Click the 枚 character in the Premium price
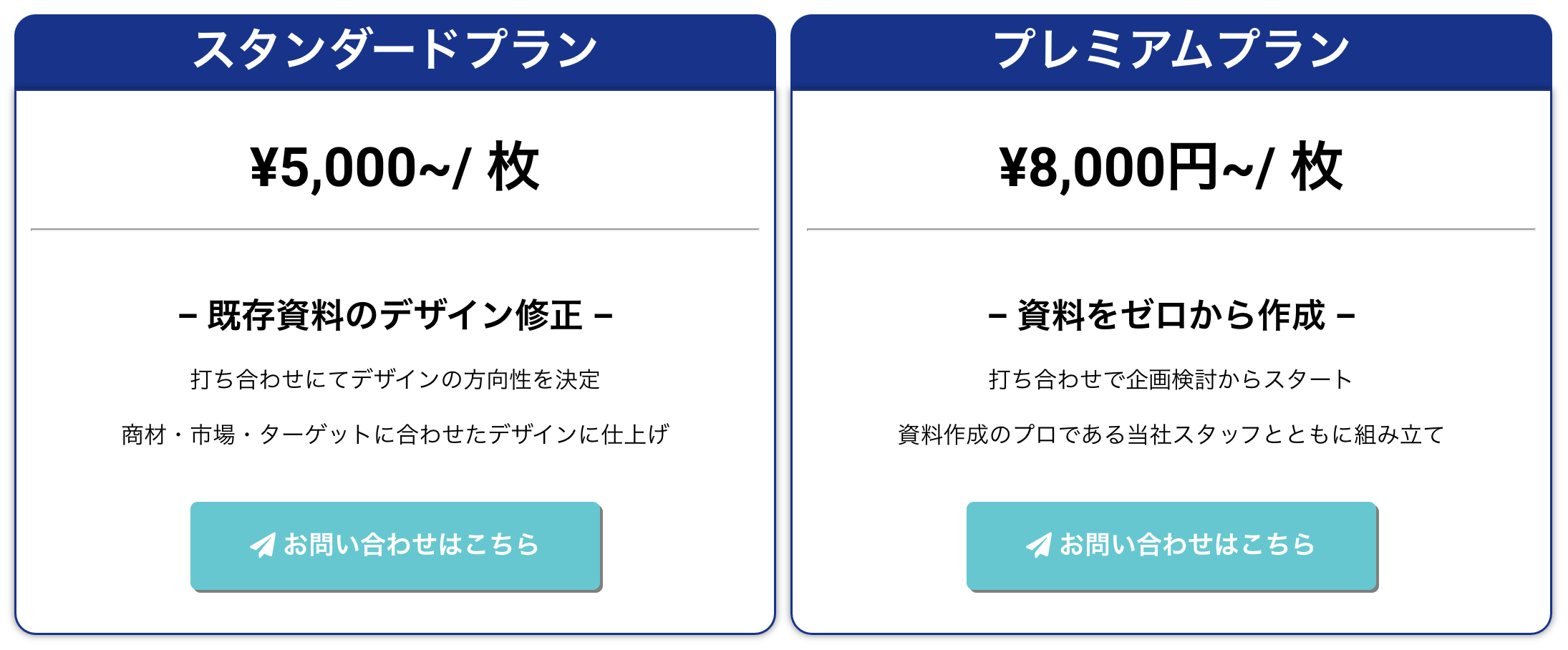Image resolution: width=1568 pixels, height=650 pixels. pyautogui.click(x=1317, y=168)
